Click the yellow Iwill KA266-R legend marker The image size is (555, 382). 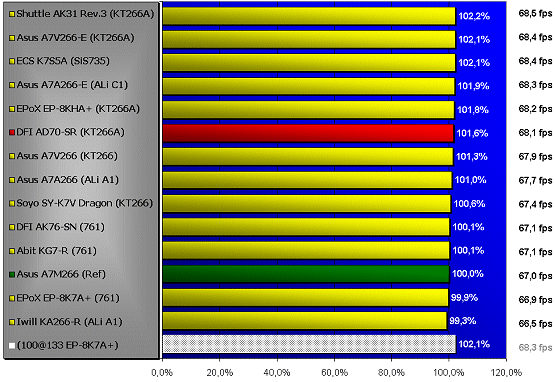[12, 322]
